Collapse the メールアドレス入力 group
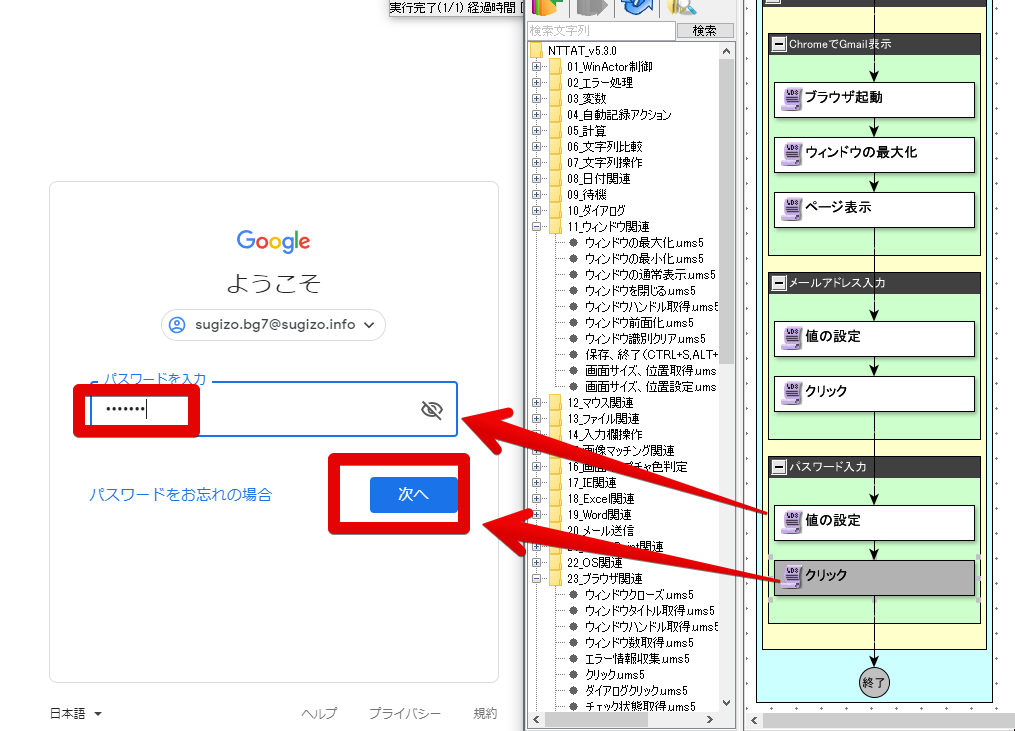The width and height of the screenshot is (1015, 731). click(x=779, y=283)
